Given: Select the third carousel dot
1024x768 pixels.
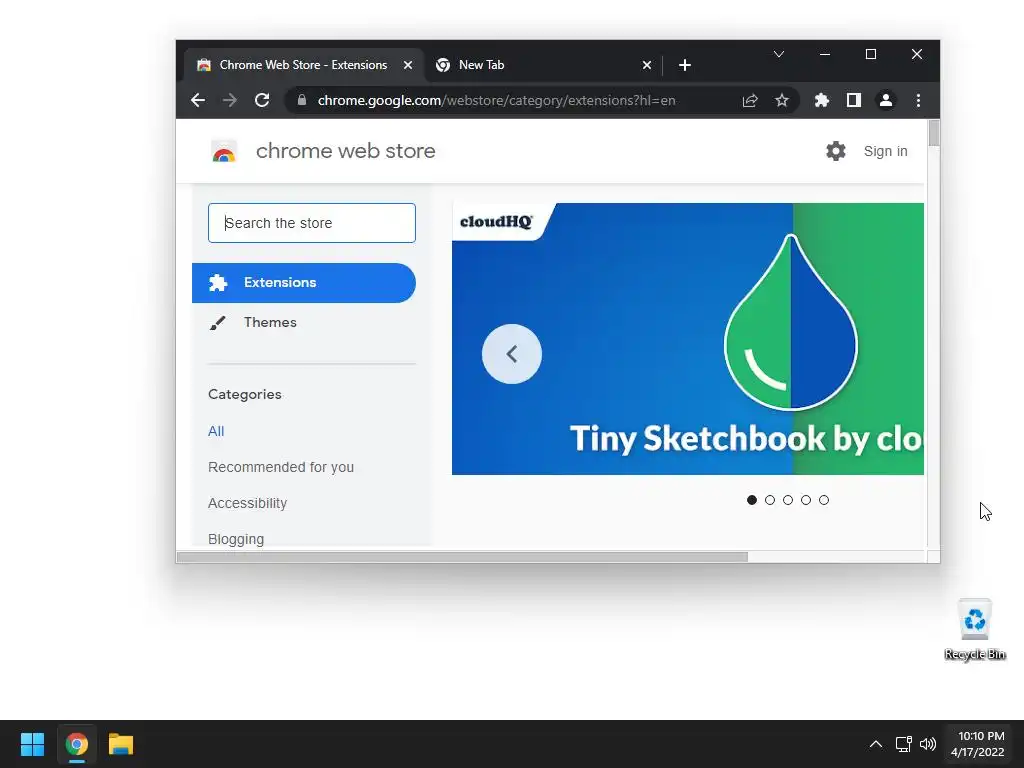Looking at the screenshot, I should pos(788,500).
